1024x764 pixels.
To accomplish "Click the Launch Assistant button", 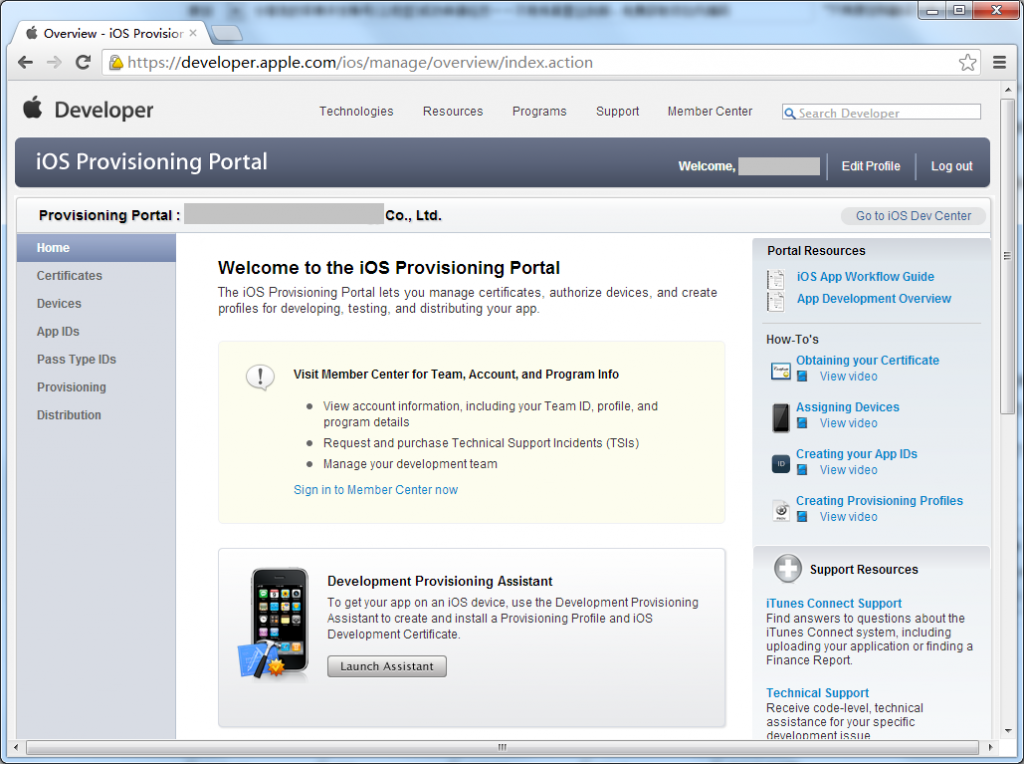I will click(x=387, y=666).
